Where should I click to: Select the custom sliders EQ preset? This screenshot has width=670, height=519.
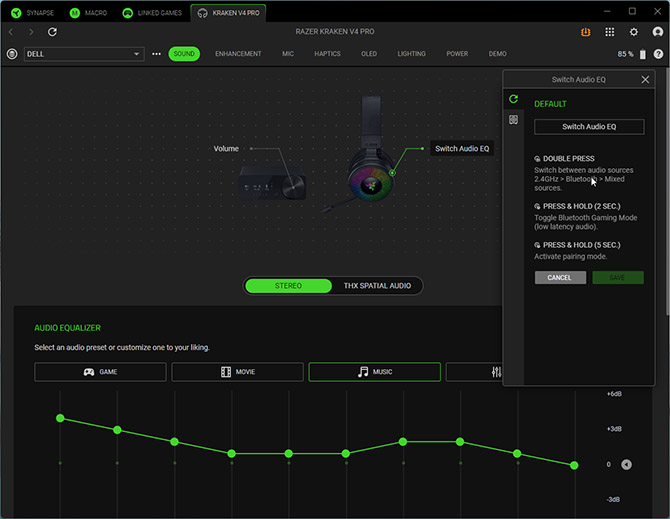pyautogui.click(x=474, y=372)
